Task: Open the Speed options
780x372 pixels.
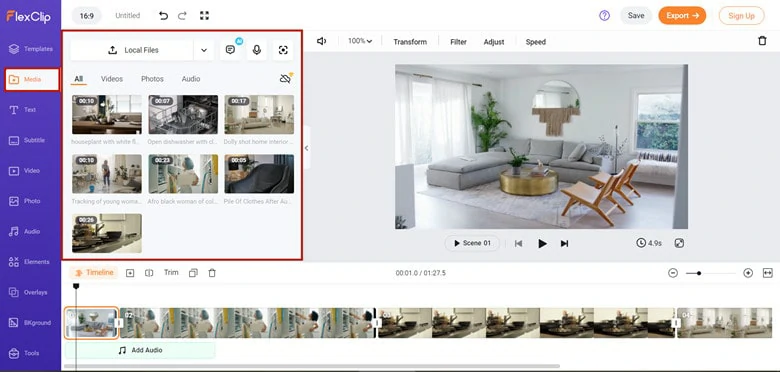Action: tap(536, 42)
